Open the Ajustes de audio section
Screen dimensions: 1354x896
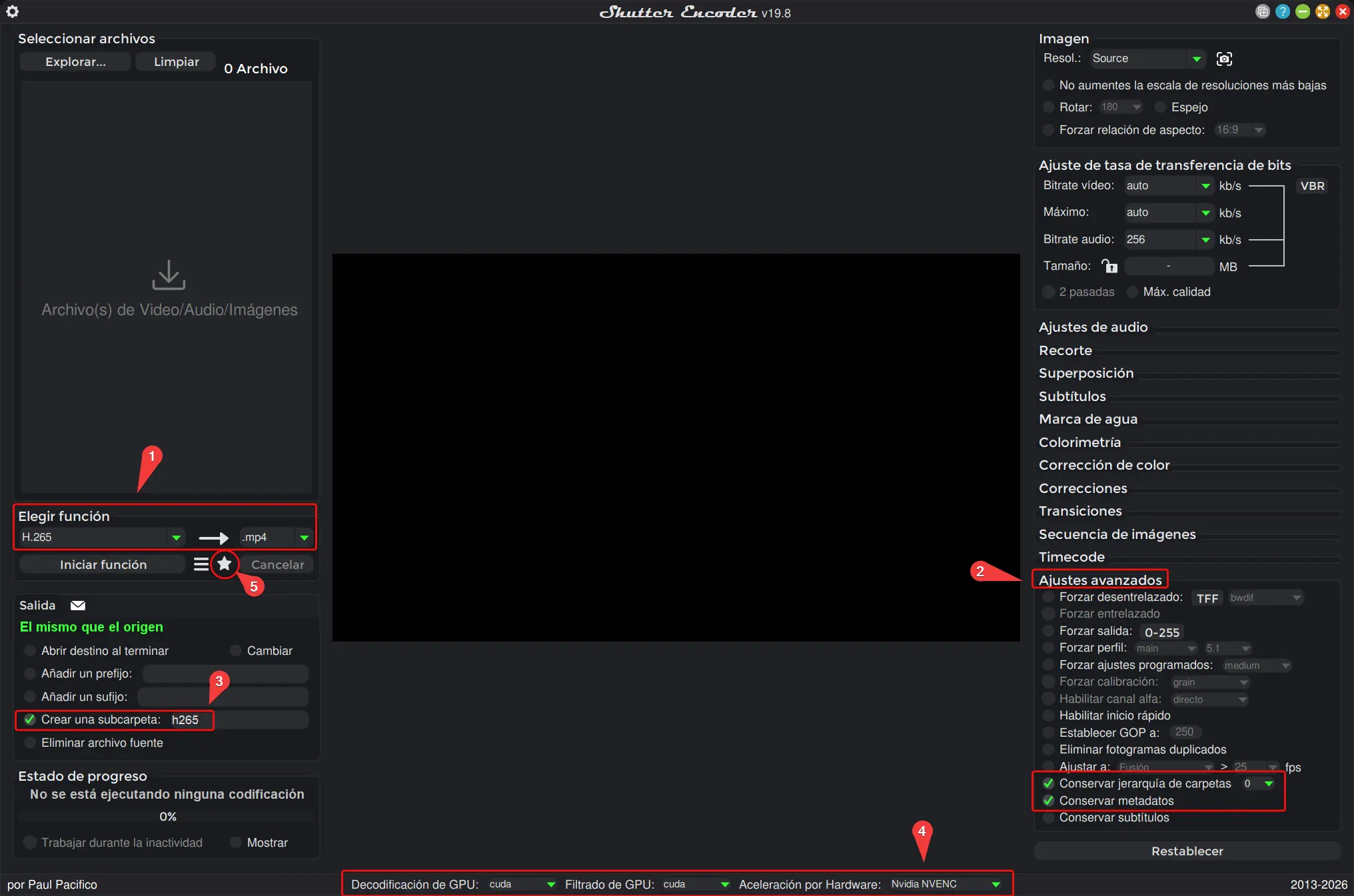coord(1094,326)
